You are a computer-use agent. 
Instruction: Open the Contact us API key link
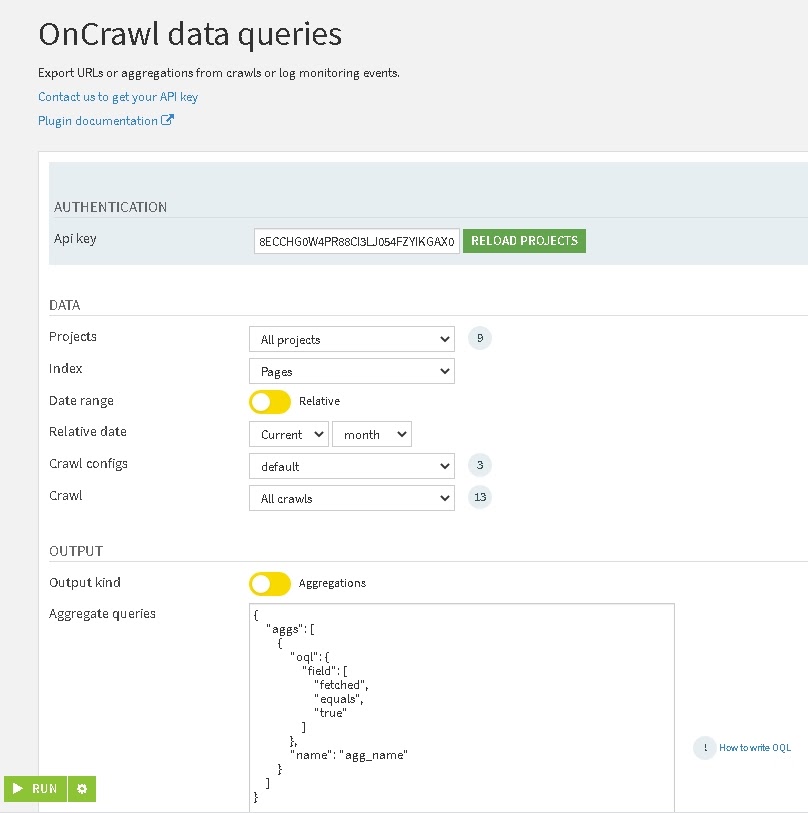(x=118, y=97)
